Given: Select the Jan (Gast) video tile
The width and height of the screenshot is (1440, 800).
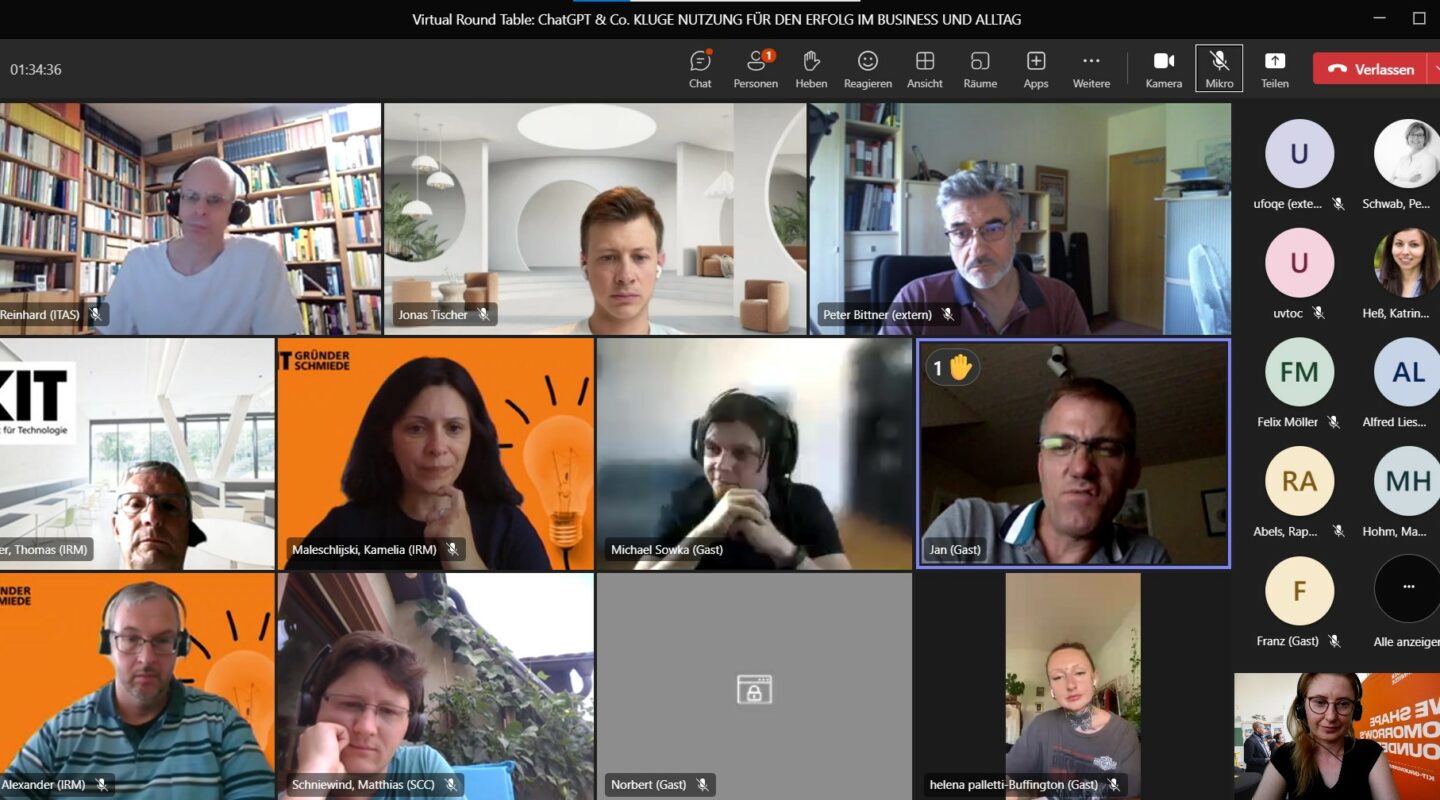Looking at the screenshot, I should tap(1073, 454).
